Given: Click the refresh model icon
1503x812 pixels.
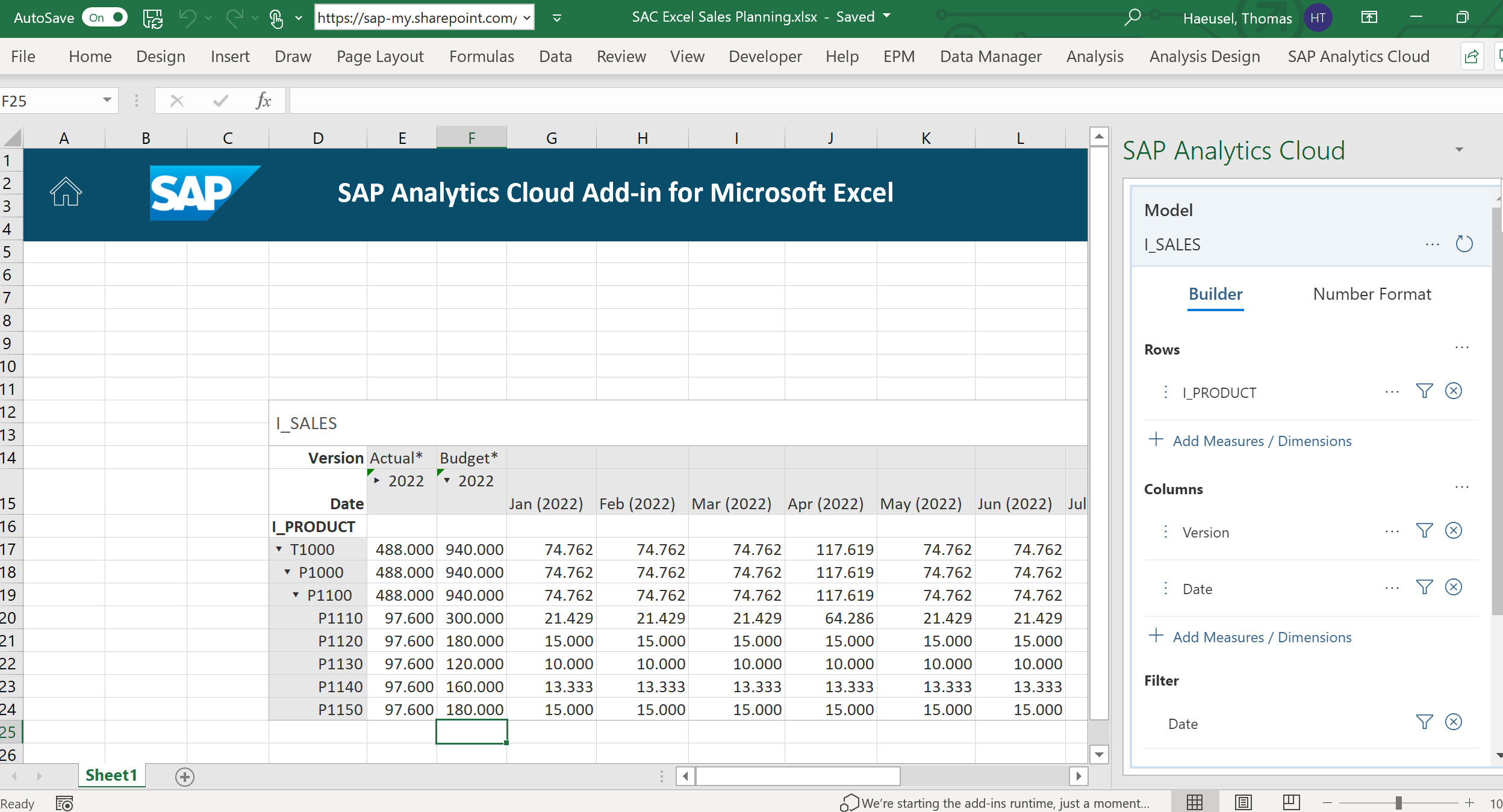Looking at the screenshot, I should (x=1464, y=244).
